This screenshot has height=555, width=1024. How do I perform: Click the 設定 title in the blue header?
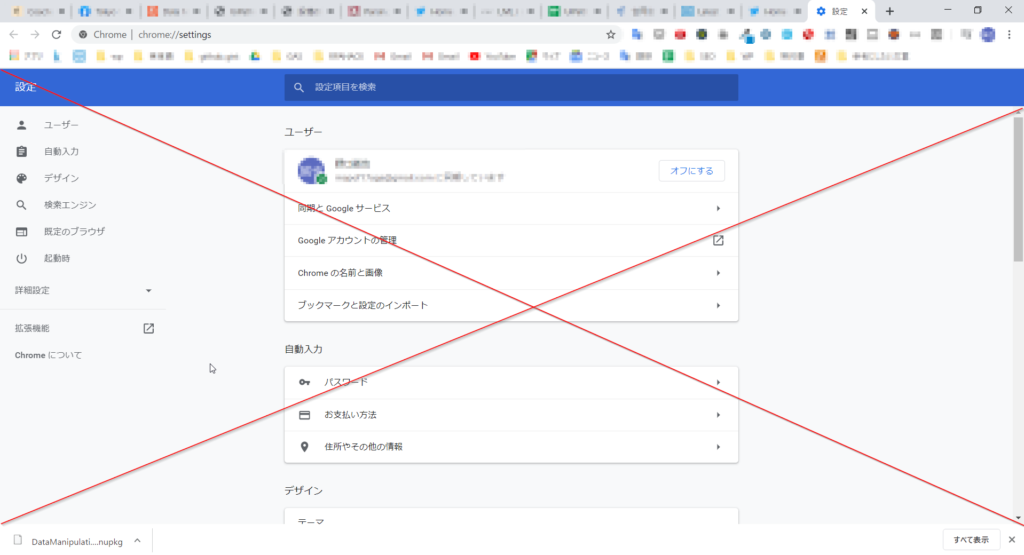25,87
